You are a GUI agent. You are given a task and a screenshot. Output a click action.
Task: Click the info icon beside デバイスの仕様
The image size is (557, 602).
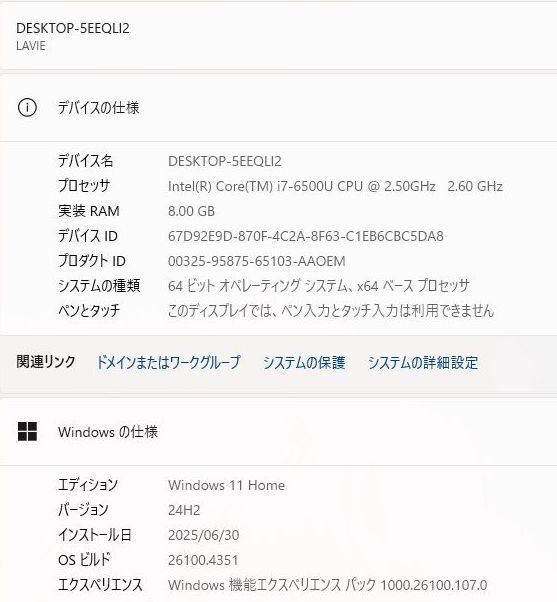coord(27,108)
